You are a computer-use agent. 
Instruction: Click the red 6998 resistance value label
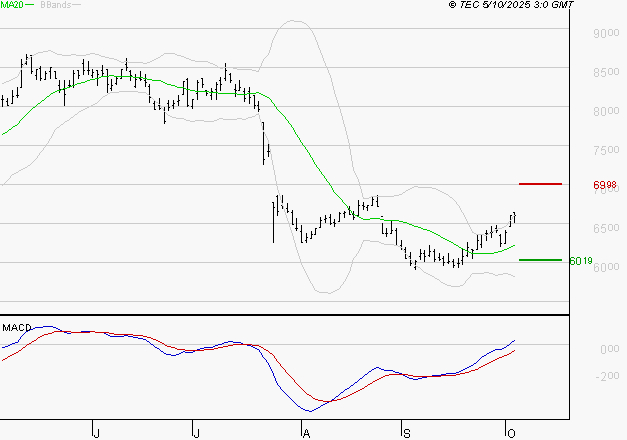[x=604, y=185]
